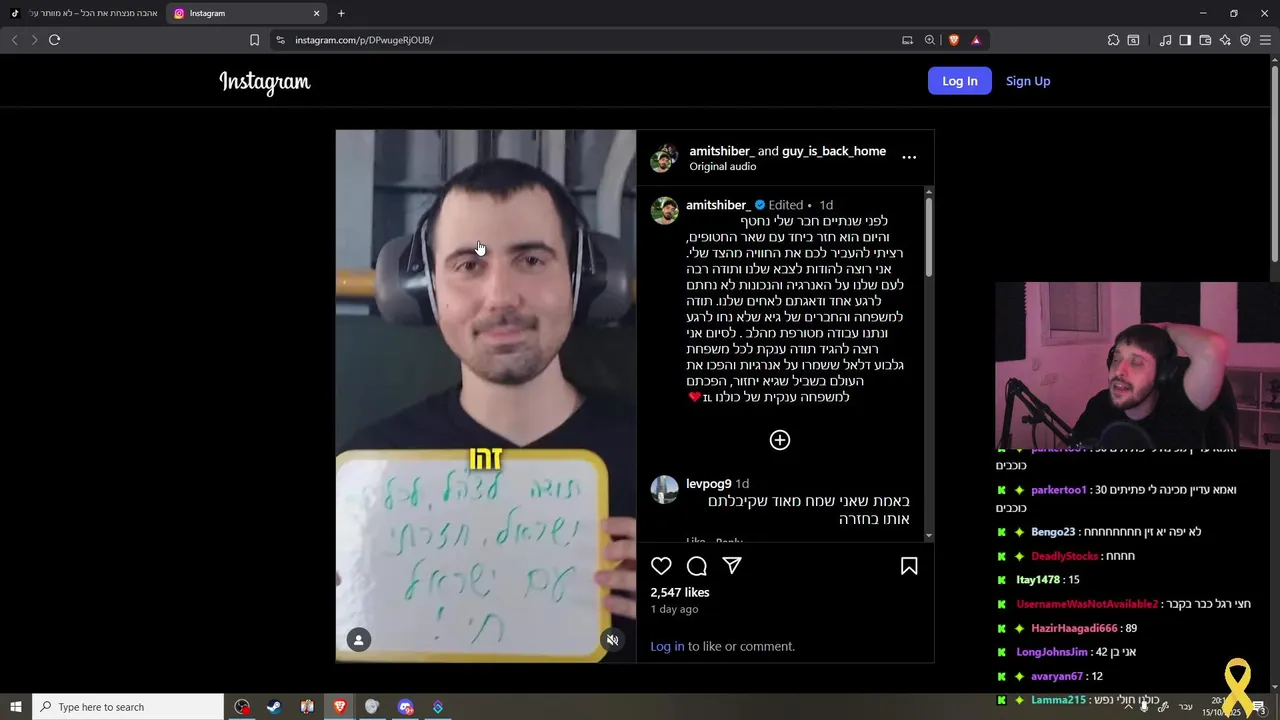This screenshot has height=720, width=1280.
Task: Click levpog9 comment avatar
Action: click(665, 490)
